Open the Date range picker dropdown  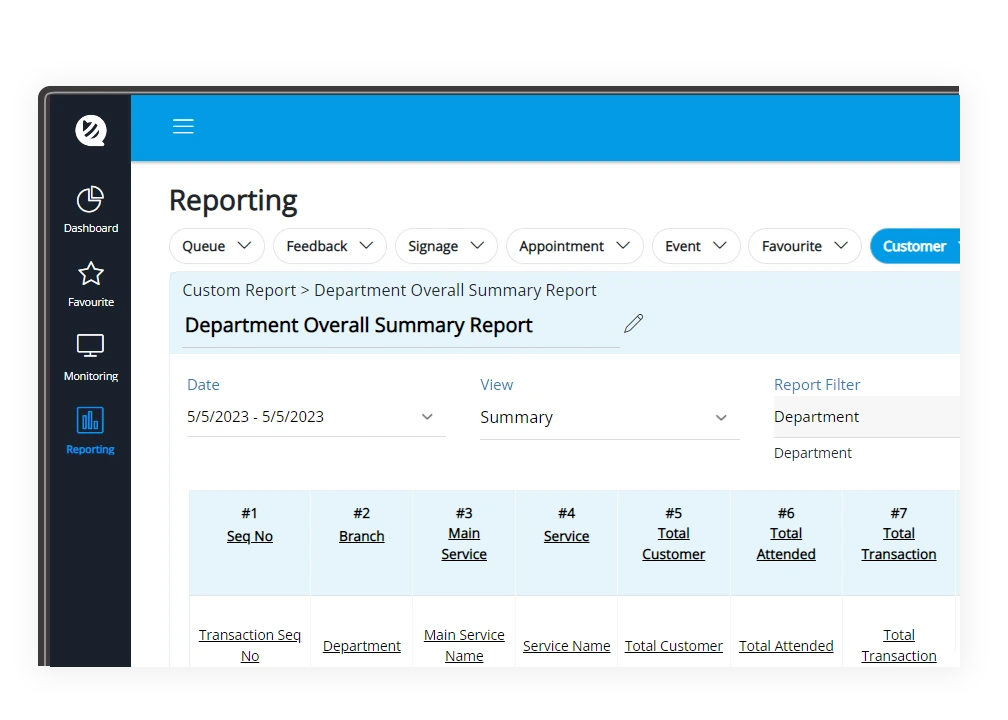coord(315,416)
